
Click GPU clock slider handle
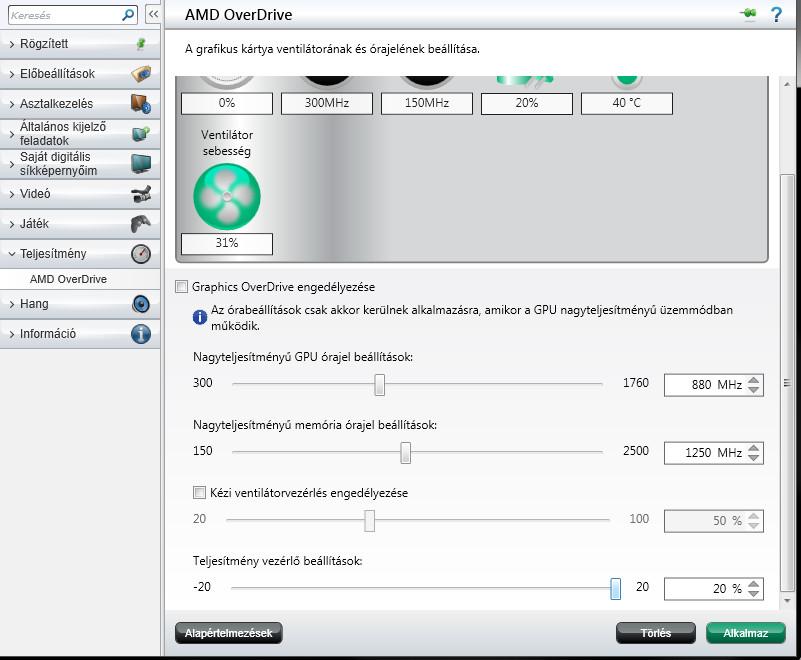pos(379,384)
